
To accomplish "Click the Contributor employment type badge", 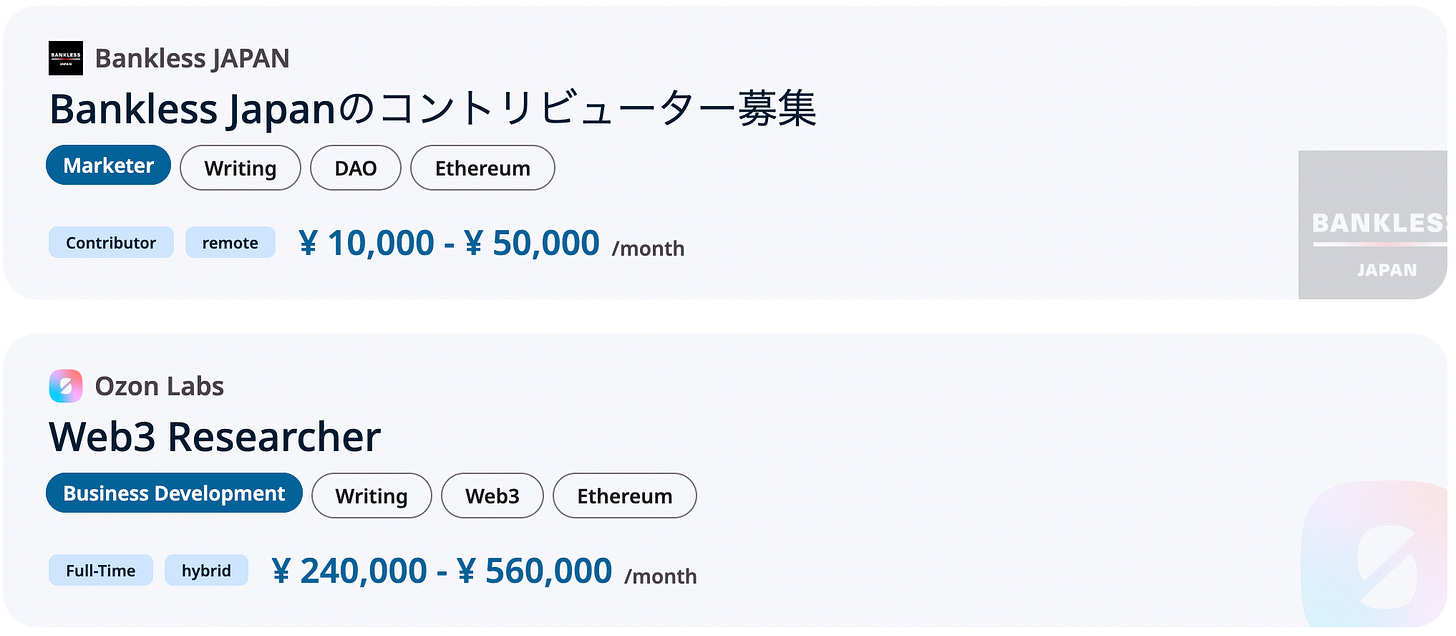I will pyautogui.click(x=111, y=243).
